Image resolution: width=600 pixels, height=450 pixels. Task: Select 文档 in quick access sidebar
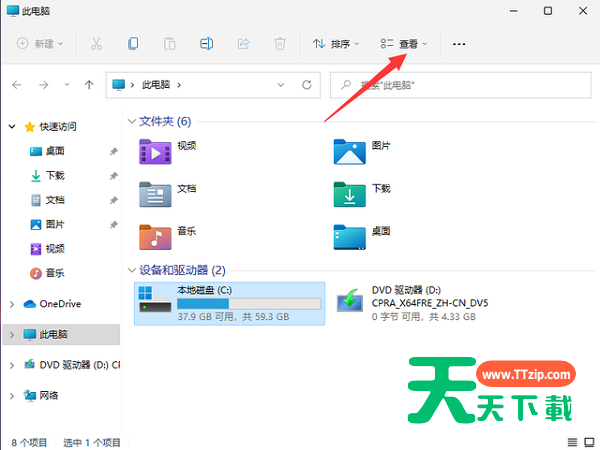55,200
